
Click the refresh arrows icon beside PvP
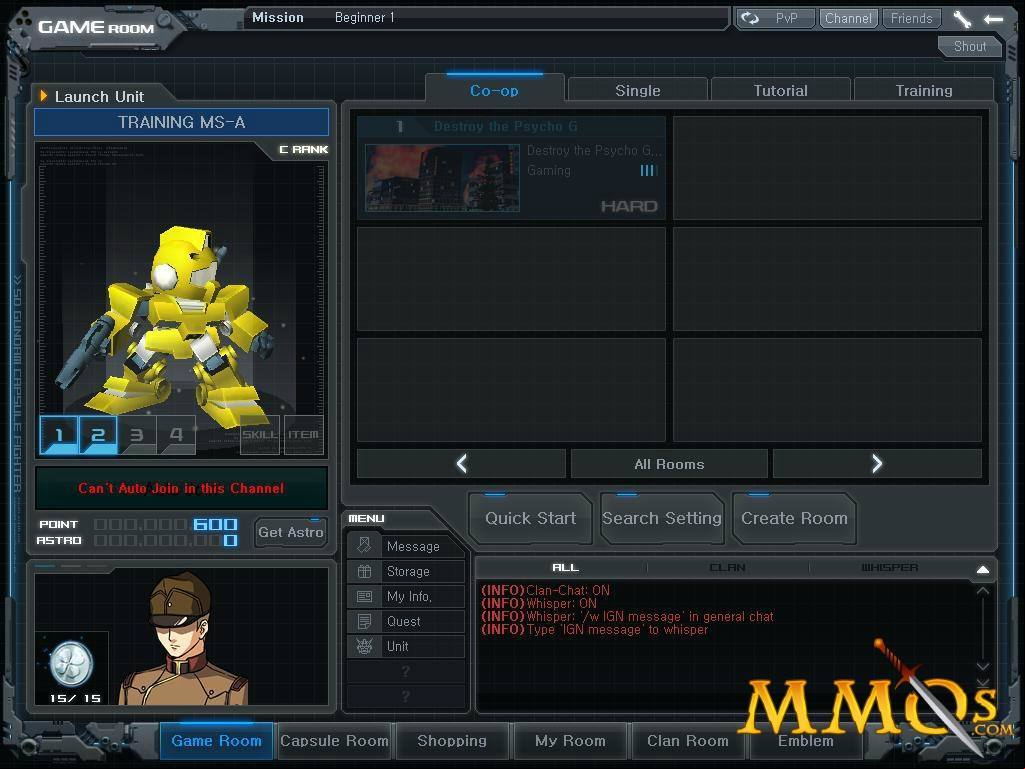750,18
